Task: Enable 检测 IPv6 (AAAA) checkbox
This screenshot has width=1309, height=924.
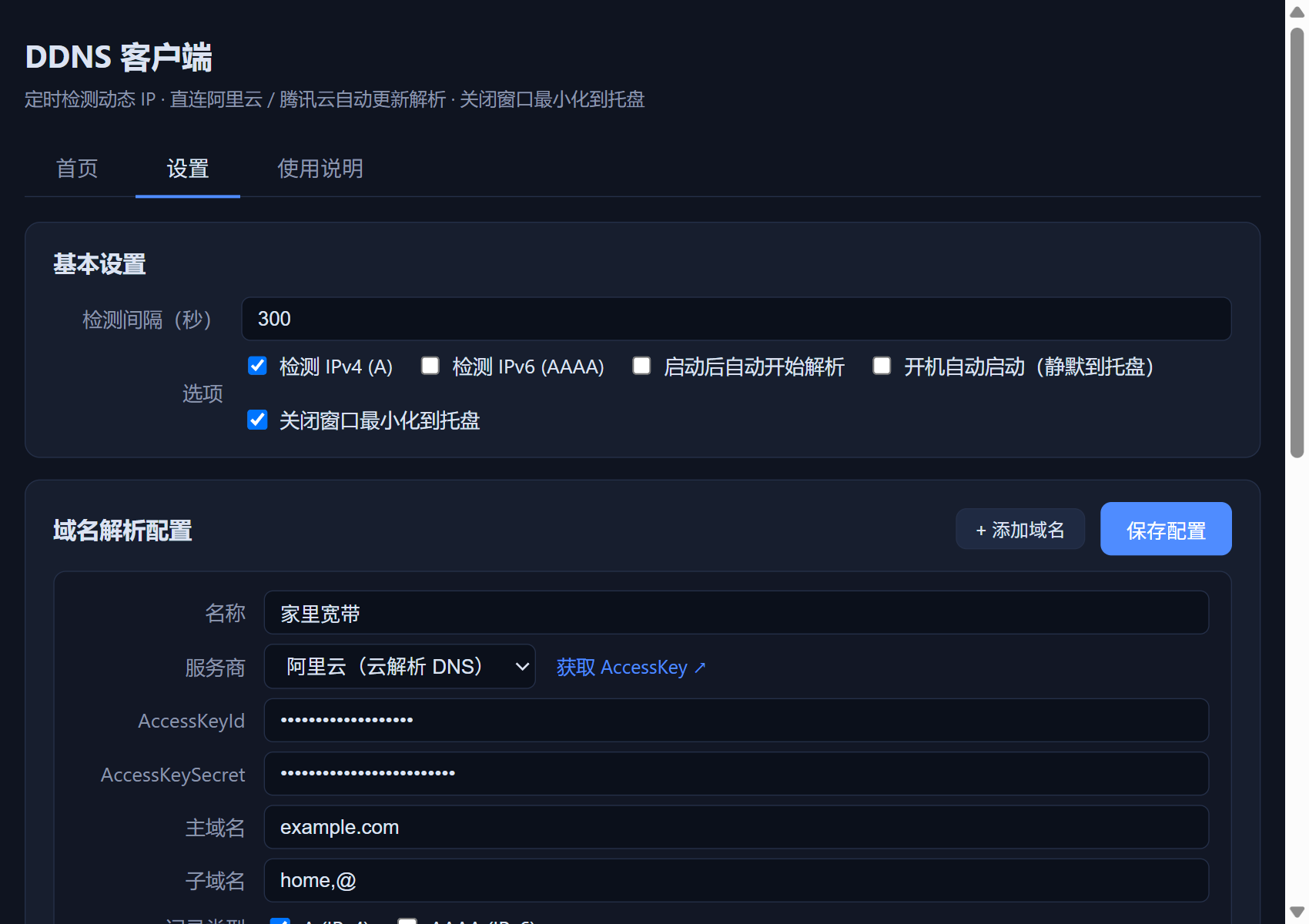Action: pyautogui.click(x=430, y=366)
